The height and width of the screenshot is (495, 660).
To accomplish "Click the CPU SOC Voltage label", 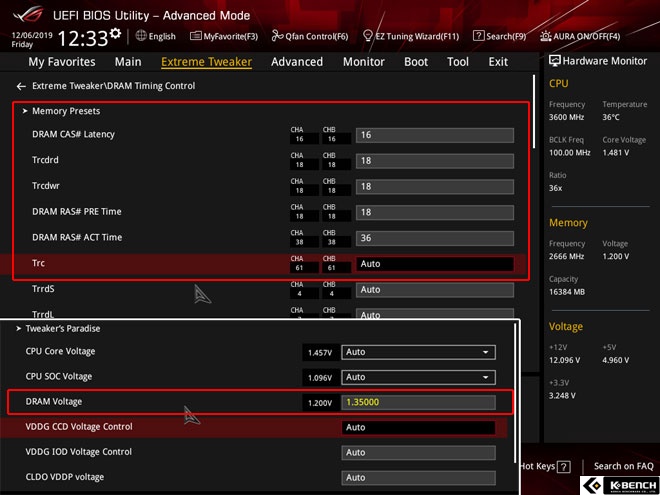I will pos(59,376).
